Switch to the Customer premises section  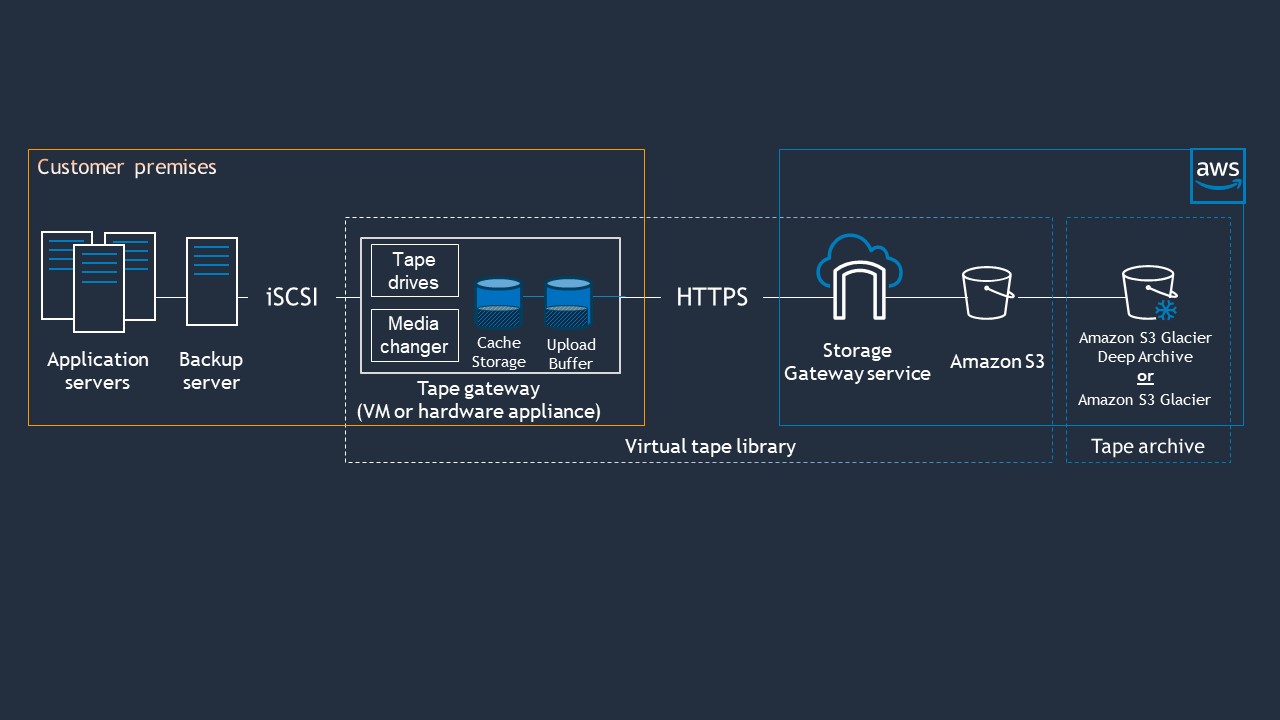126,167
